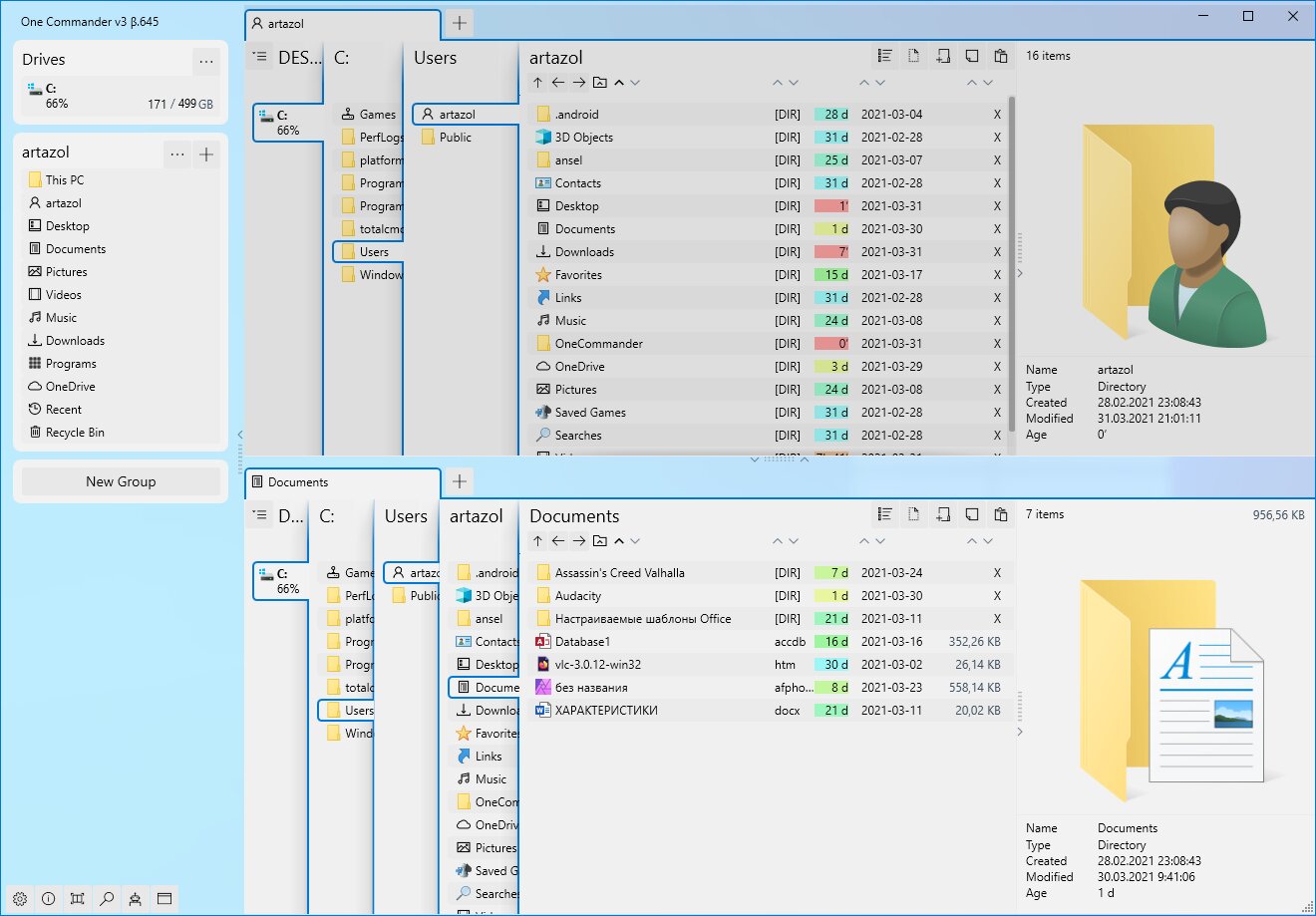Image resolution: width=1316 pixels, height=916 pixels.
Task: Open the artazol favorites group three-dots menu
Action: coord(177,153)
